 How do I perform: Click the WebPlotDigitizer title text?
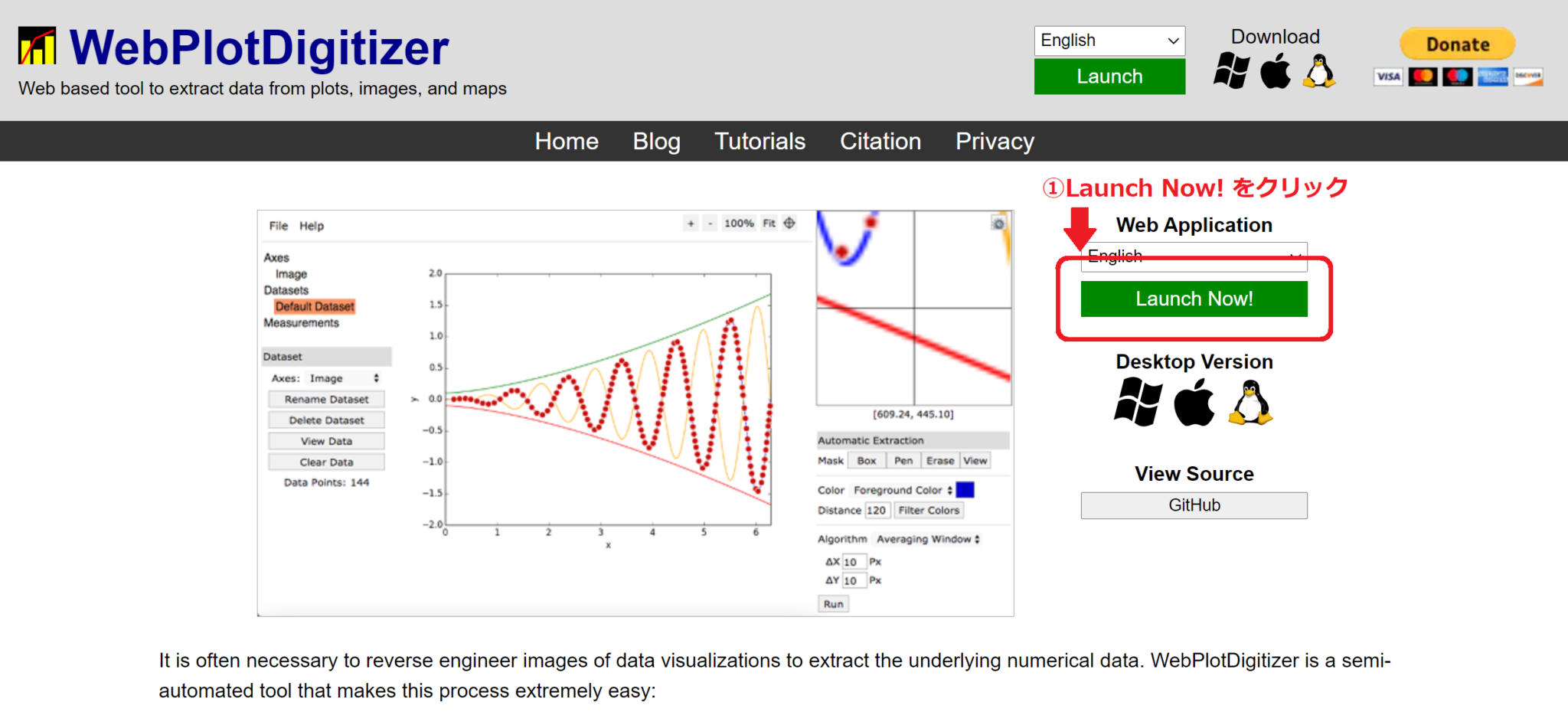(259, 47)
